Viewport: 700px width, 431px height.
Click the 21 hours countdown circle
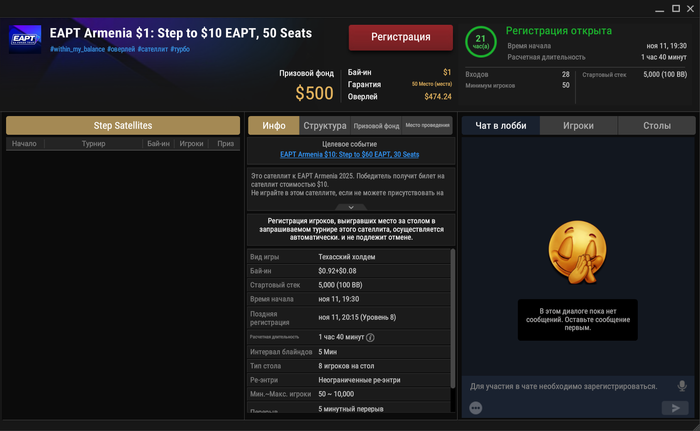pos(481,41)
